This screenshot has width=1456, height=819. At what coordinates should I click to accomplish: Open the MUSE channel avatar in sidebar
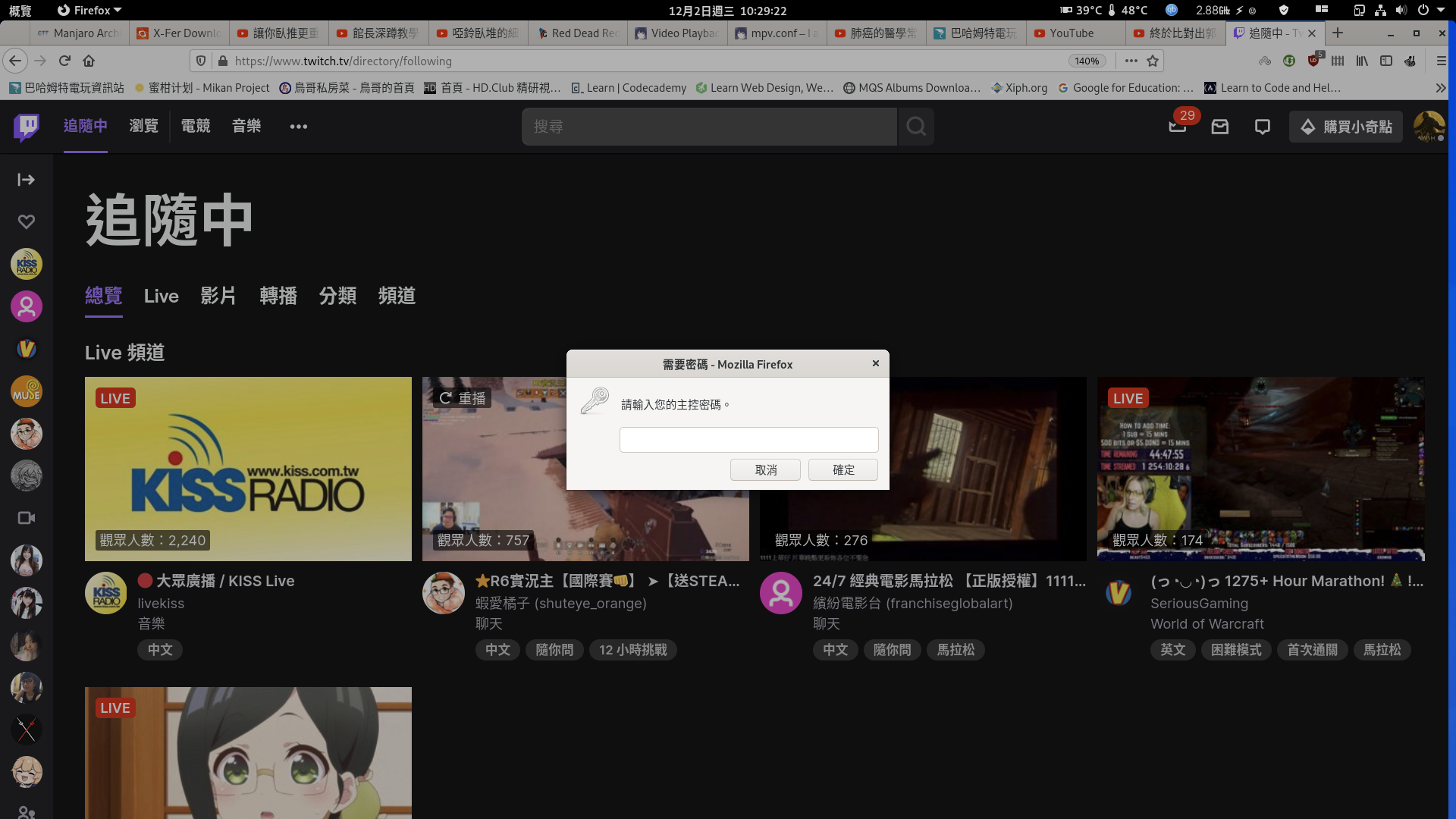tap(26, 391)
